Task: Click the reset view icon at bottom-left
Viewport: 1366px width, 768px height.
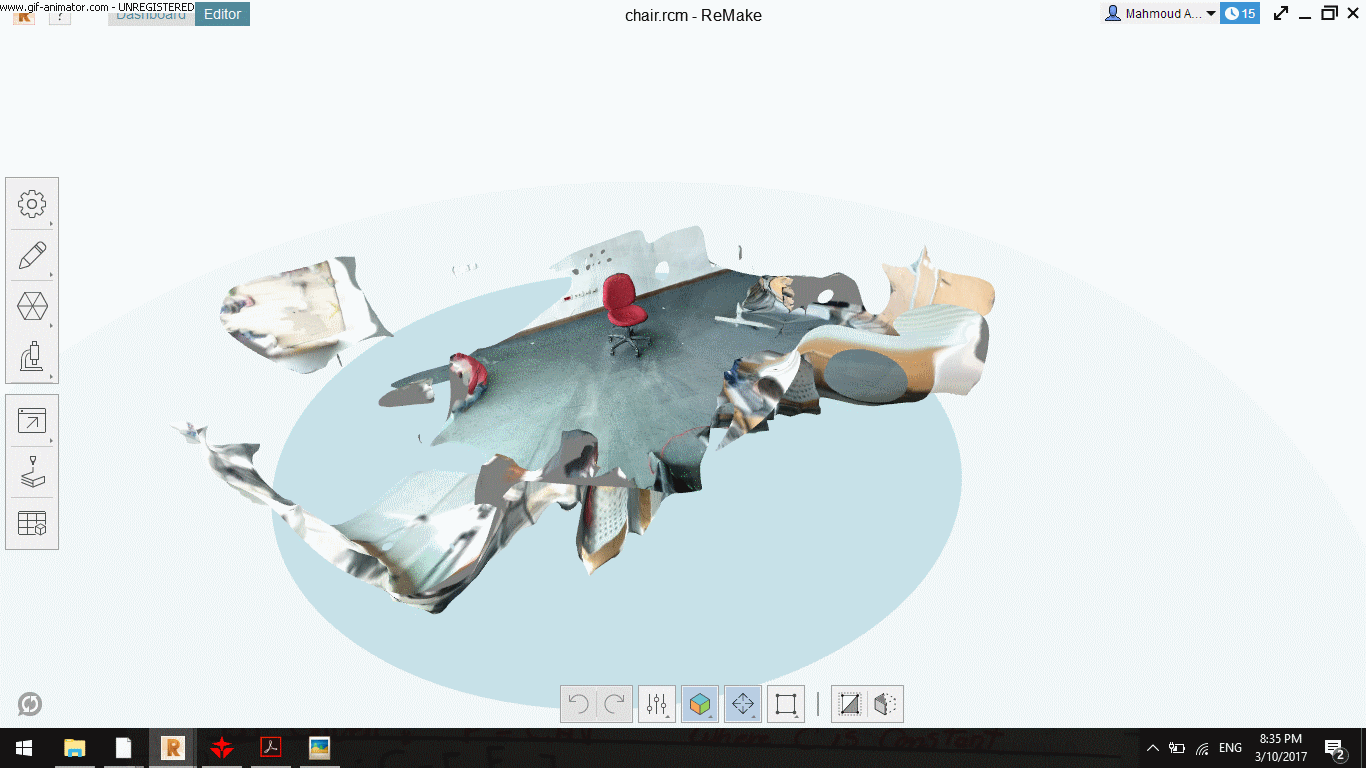Action: 30,704
